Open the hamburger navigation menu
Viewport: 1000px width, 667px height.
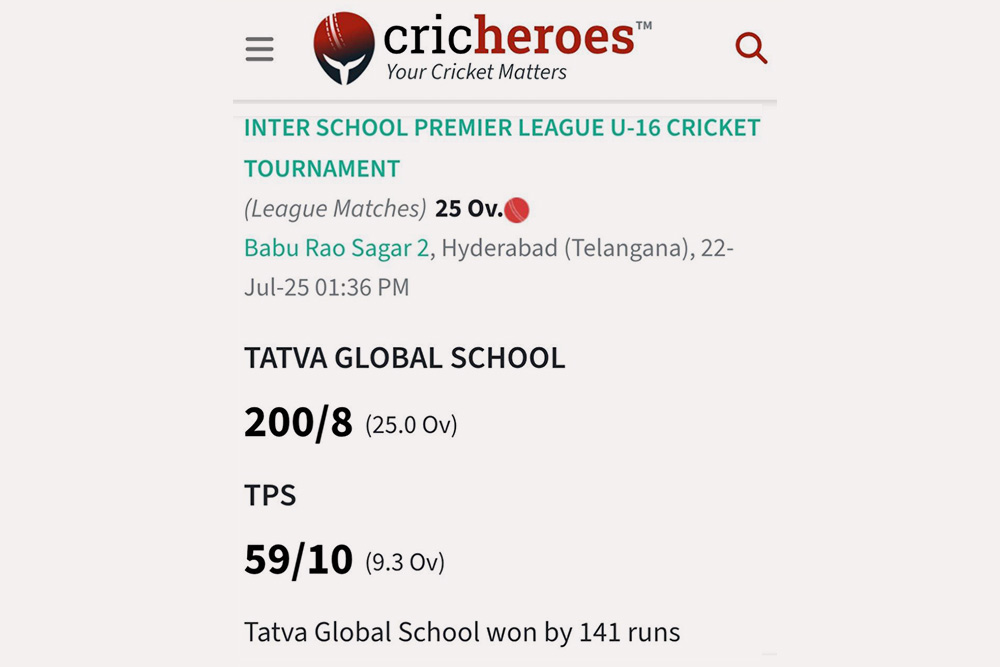259,49
